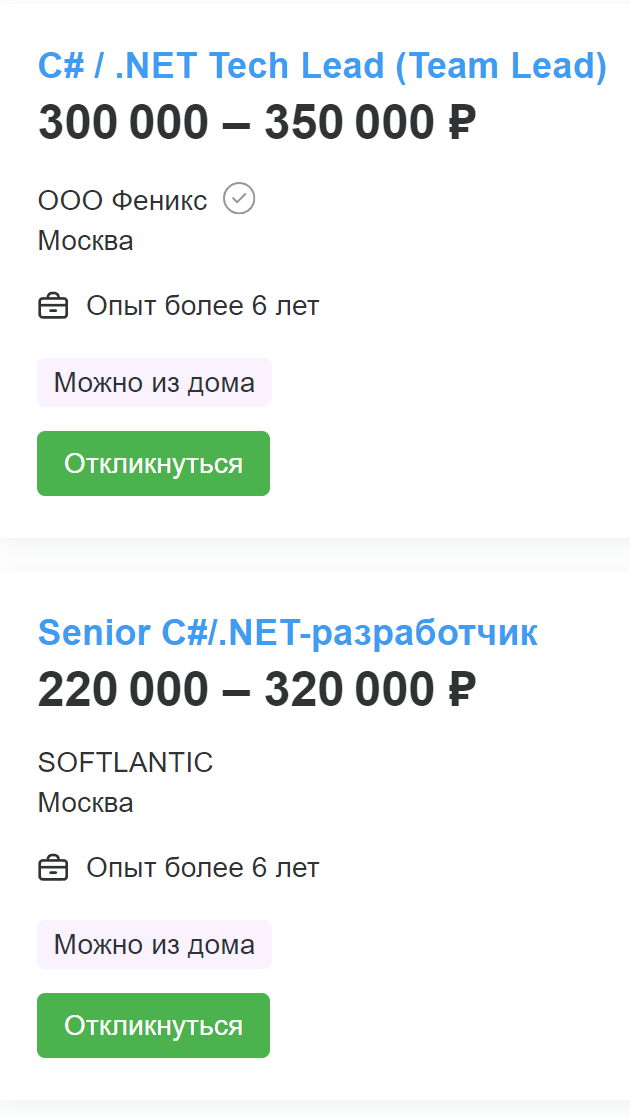
Task: Open the Senior C#/.NET-разработчик vacancy
Action: pos(288,632)
